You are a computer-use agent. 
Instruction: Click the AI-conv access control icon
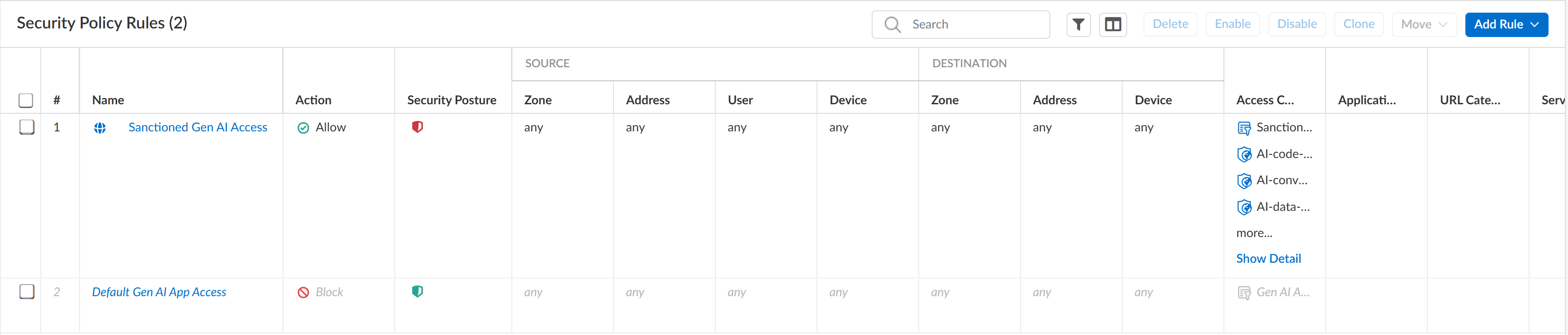pos(1244,181)
